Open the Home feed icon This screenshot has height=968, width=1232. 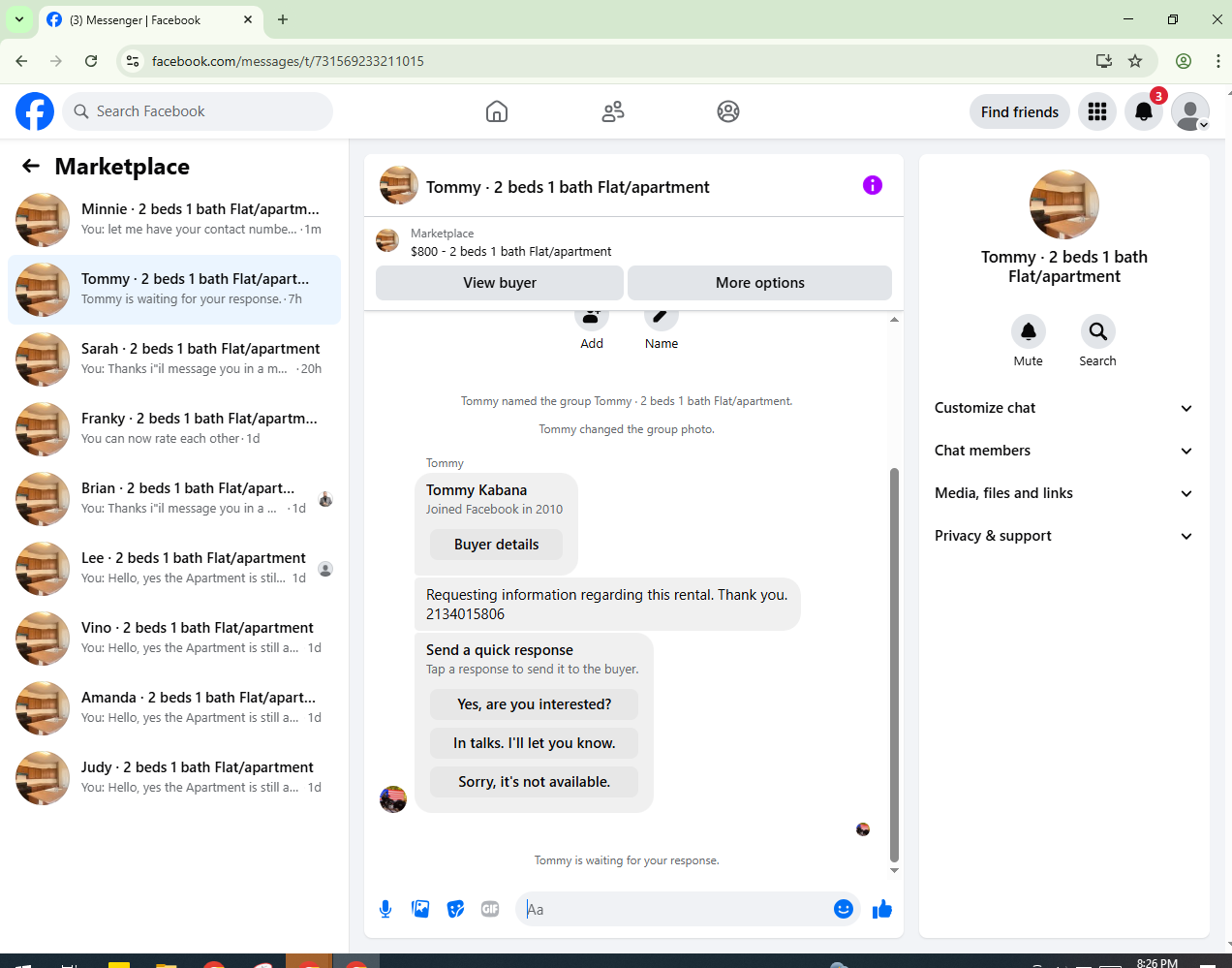(497, 111)
